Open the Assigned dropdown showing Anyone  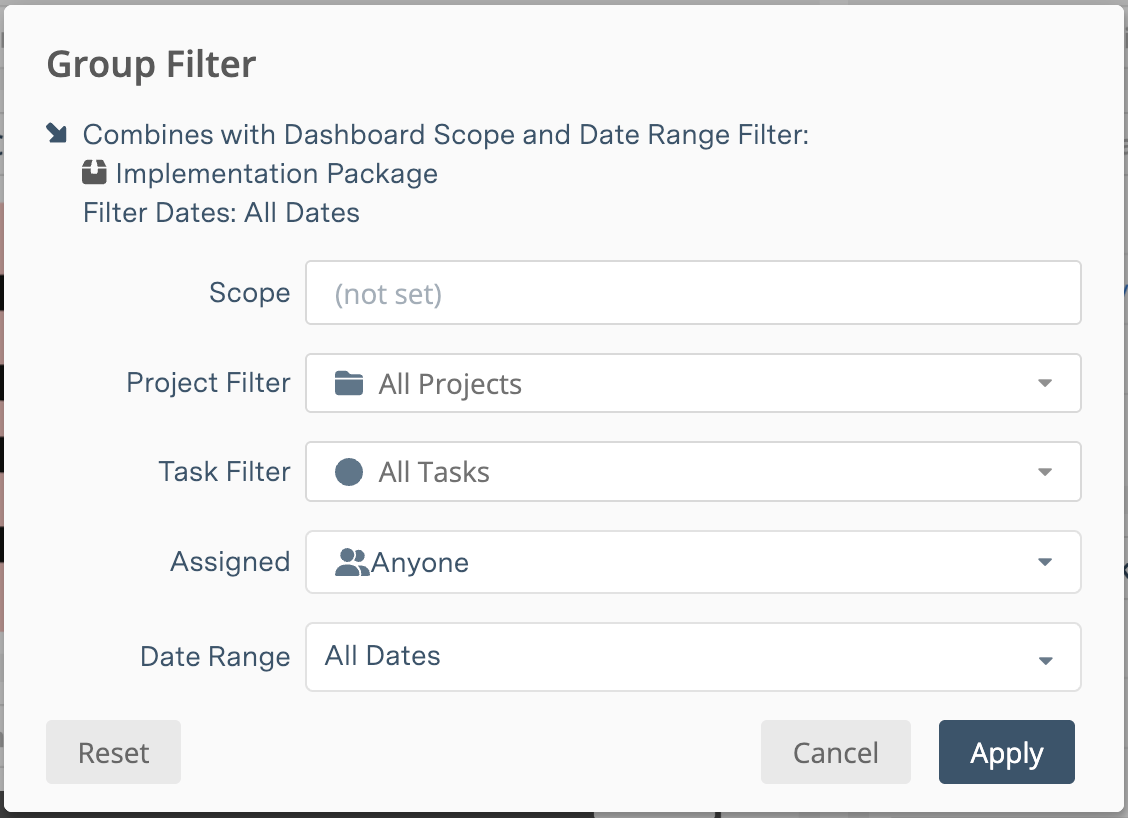pos(693,562)
